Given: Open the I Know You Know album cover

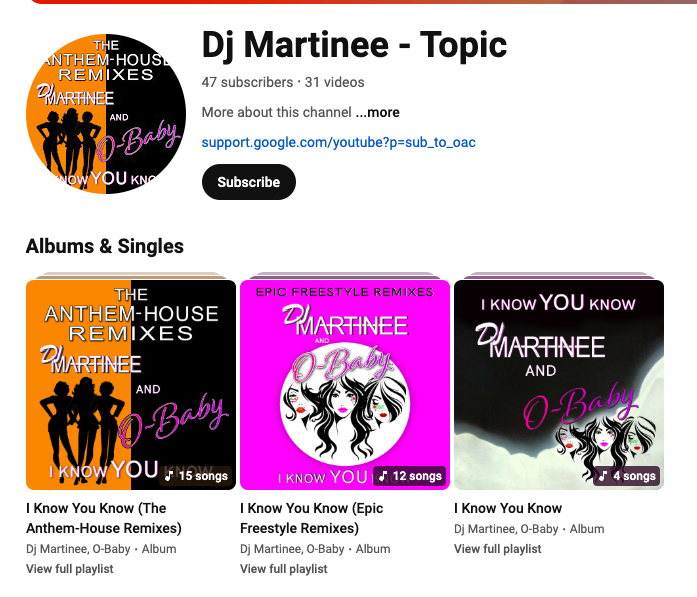Looking at the screenshot, I should coord(559,385).
